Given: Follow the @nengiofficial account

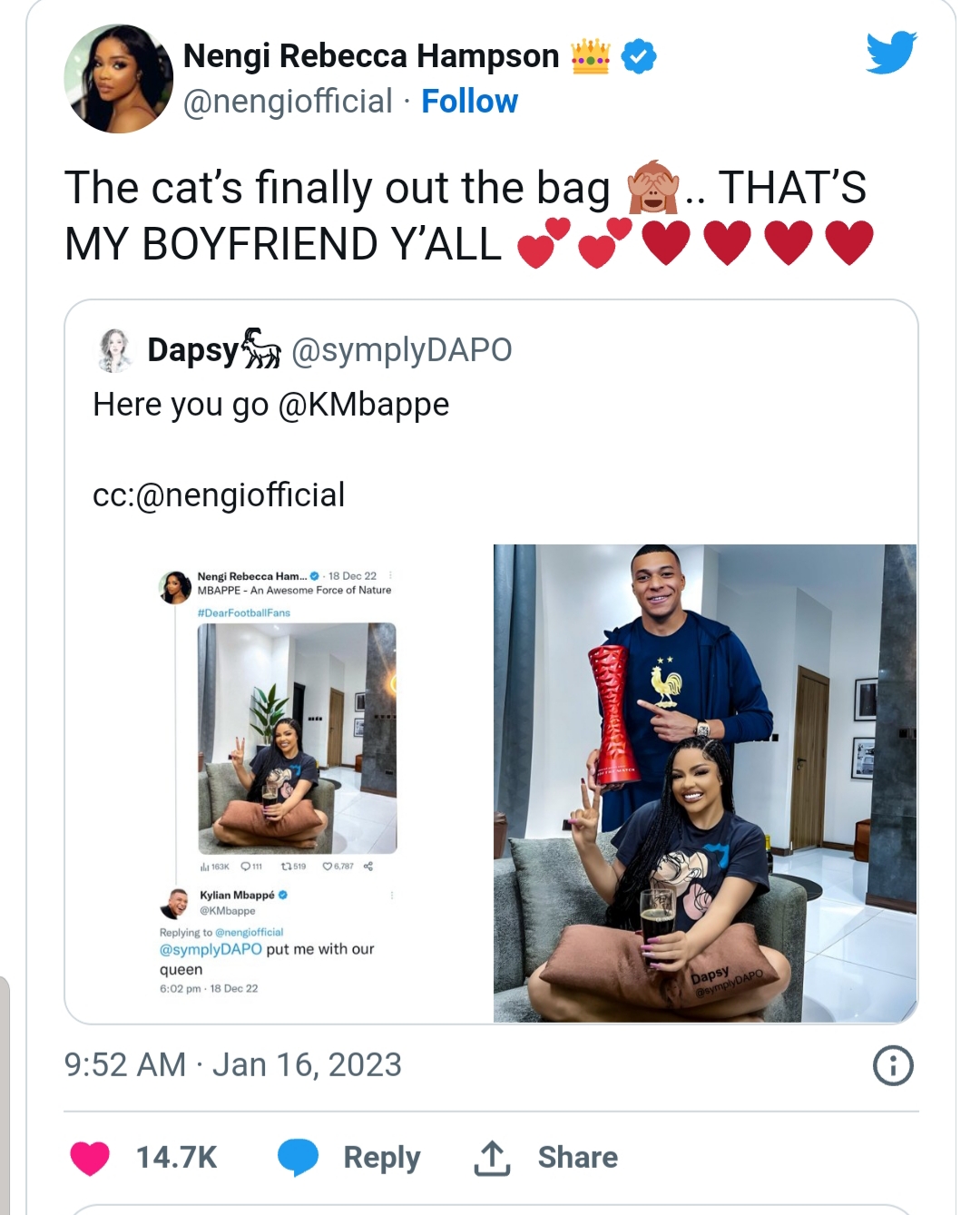Looking at the screenshot, I should 469,102.
